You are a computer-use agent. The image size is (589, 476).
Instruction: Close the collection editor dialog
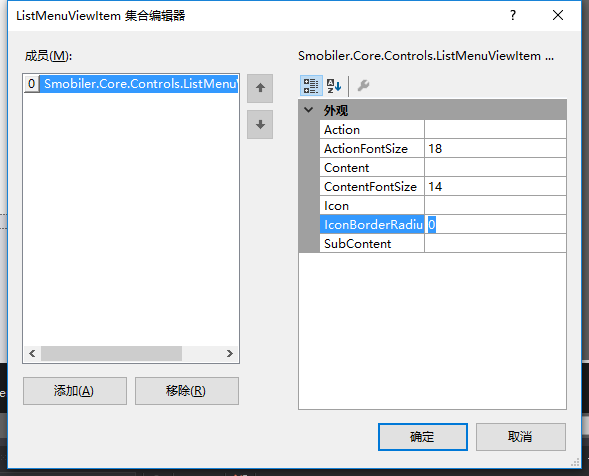(558, 15)
